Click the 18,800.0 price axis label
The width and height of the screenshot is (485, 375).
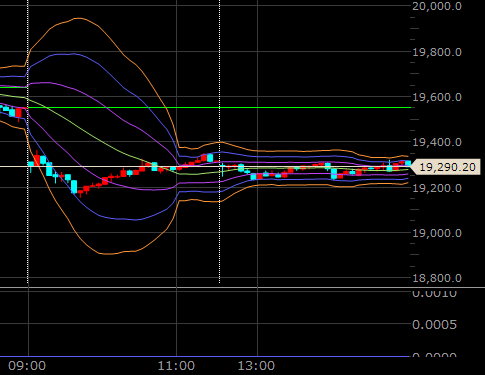tap(437, 278)
